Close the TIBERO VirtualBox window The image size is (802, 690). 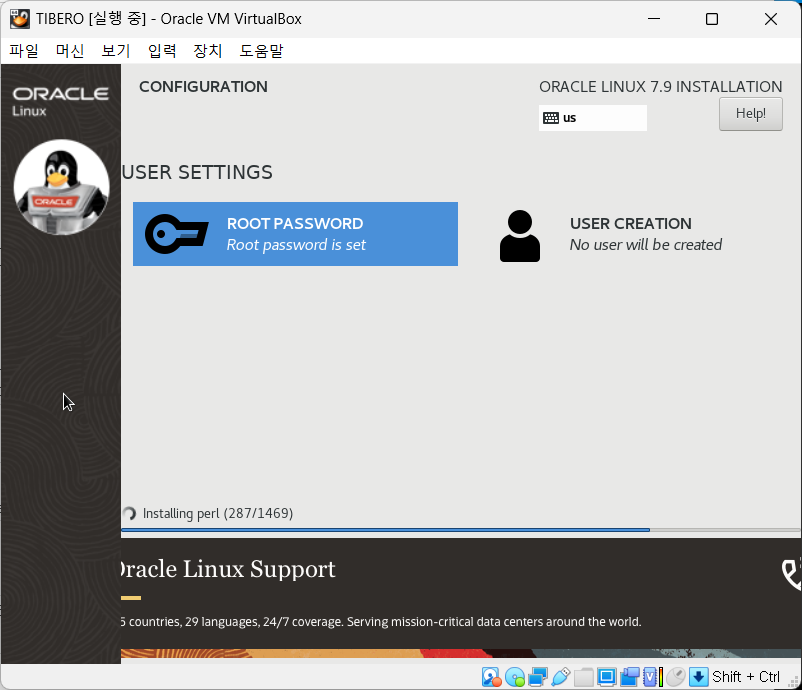[x=770, y=19]
